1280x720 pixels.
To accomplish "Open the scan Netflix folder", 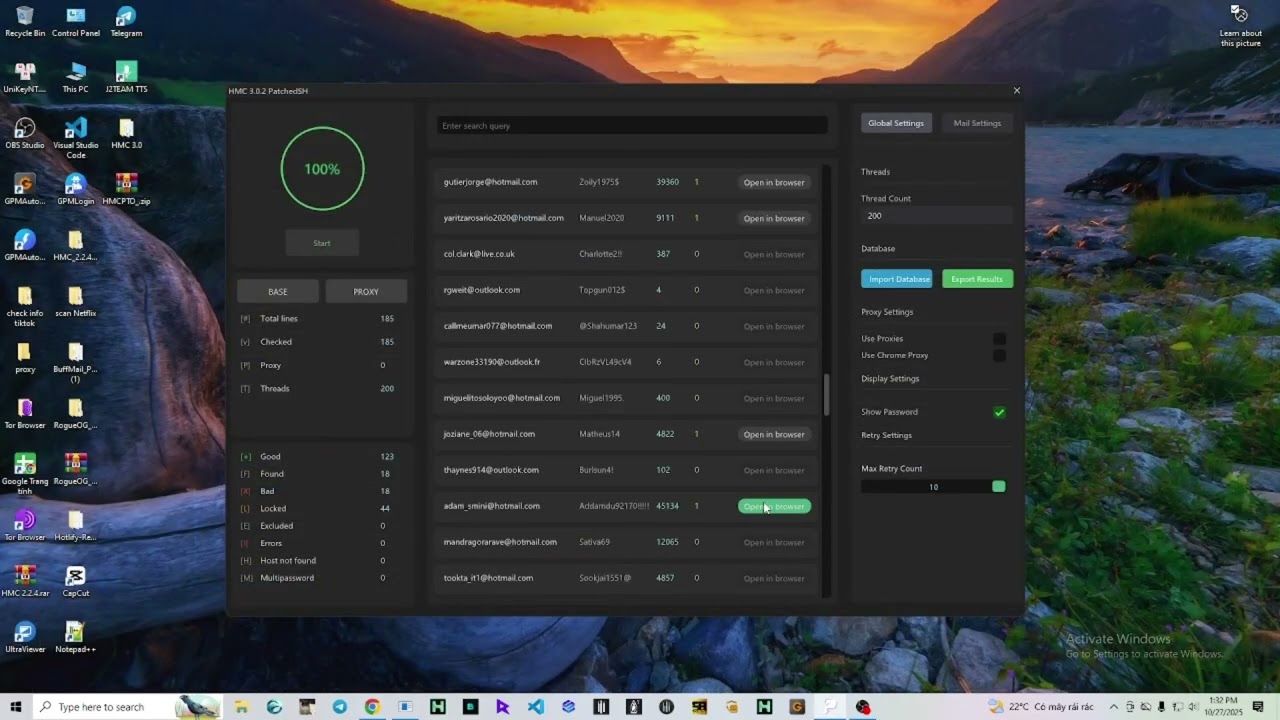I will [x=75, y=301].
